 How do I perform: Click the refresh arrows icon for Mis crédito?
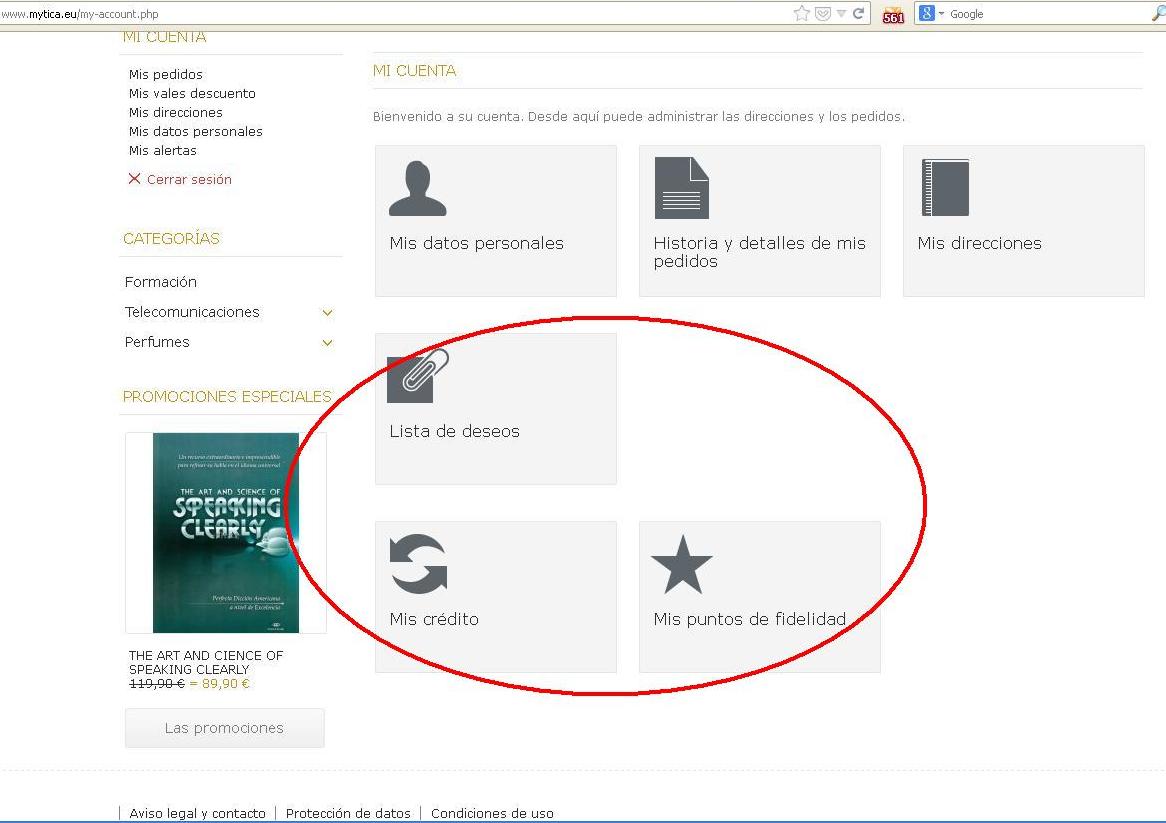click(x=418, y=564)
